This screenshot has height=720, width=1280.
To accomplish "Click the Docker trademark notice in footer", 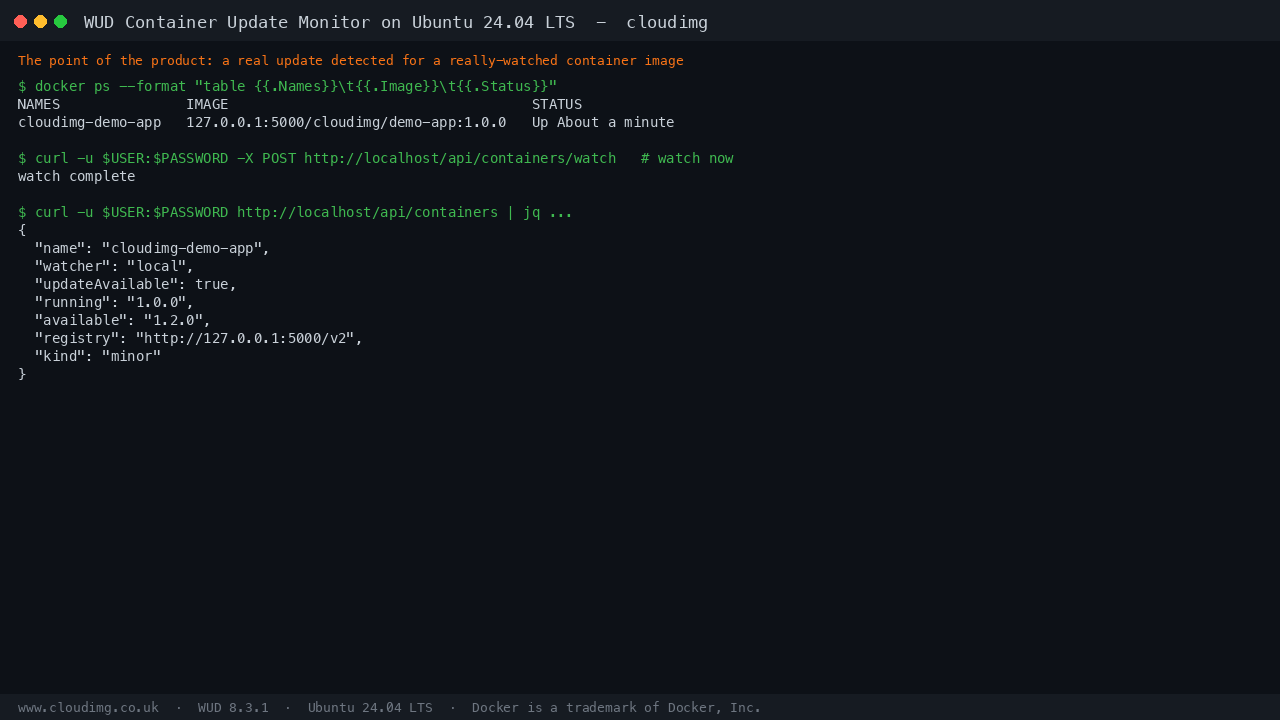I will click(x=616, y=707).
